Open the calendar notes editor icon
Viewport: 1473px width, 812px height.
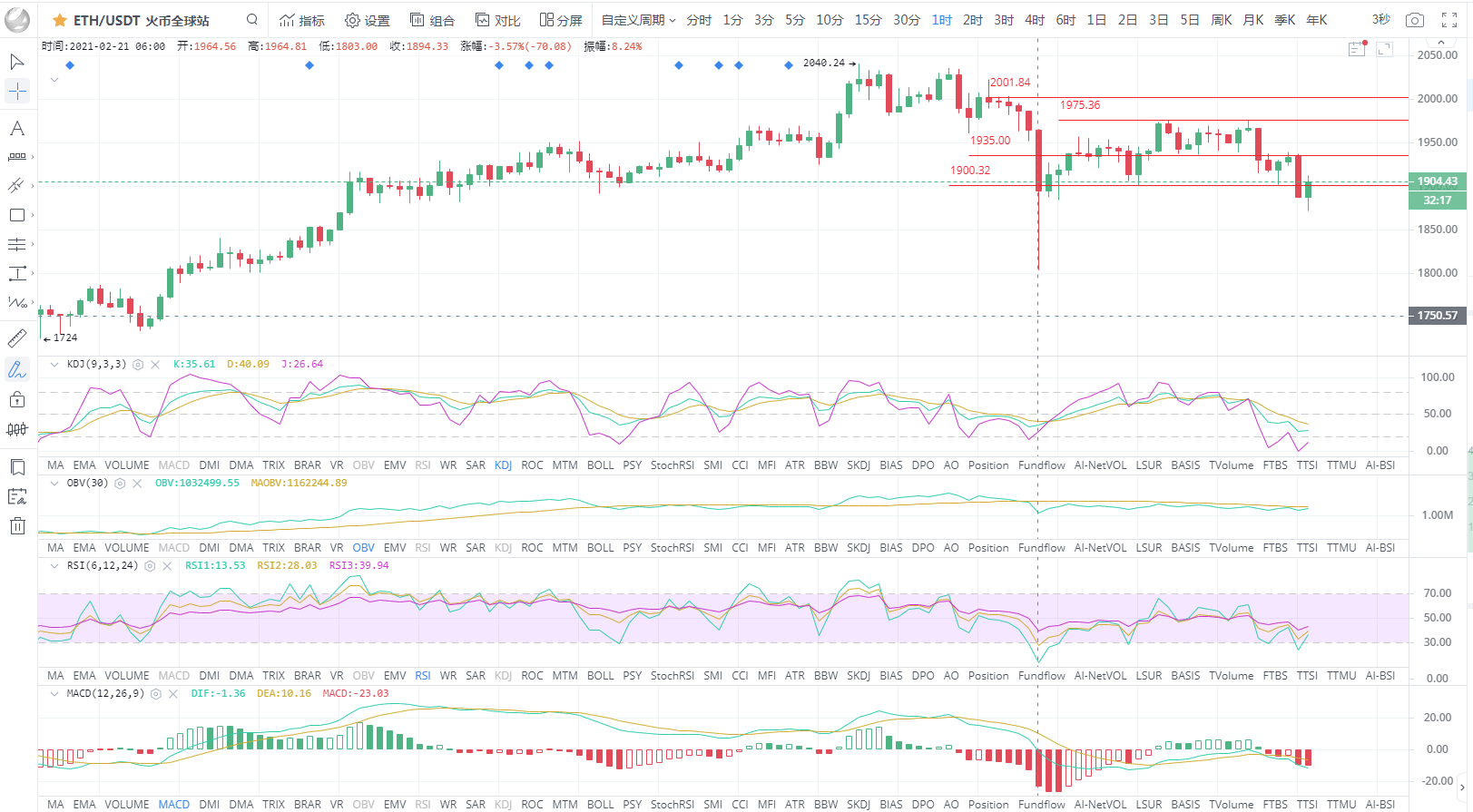17,496
